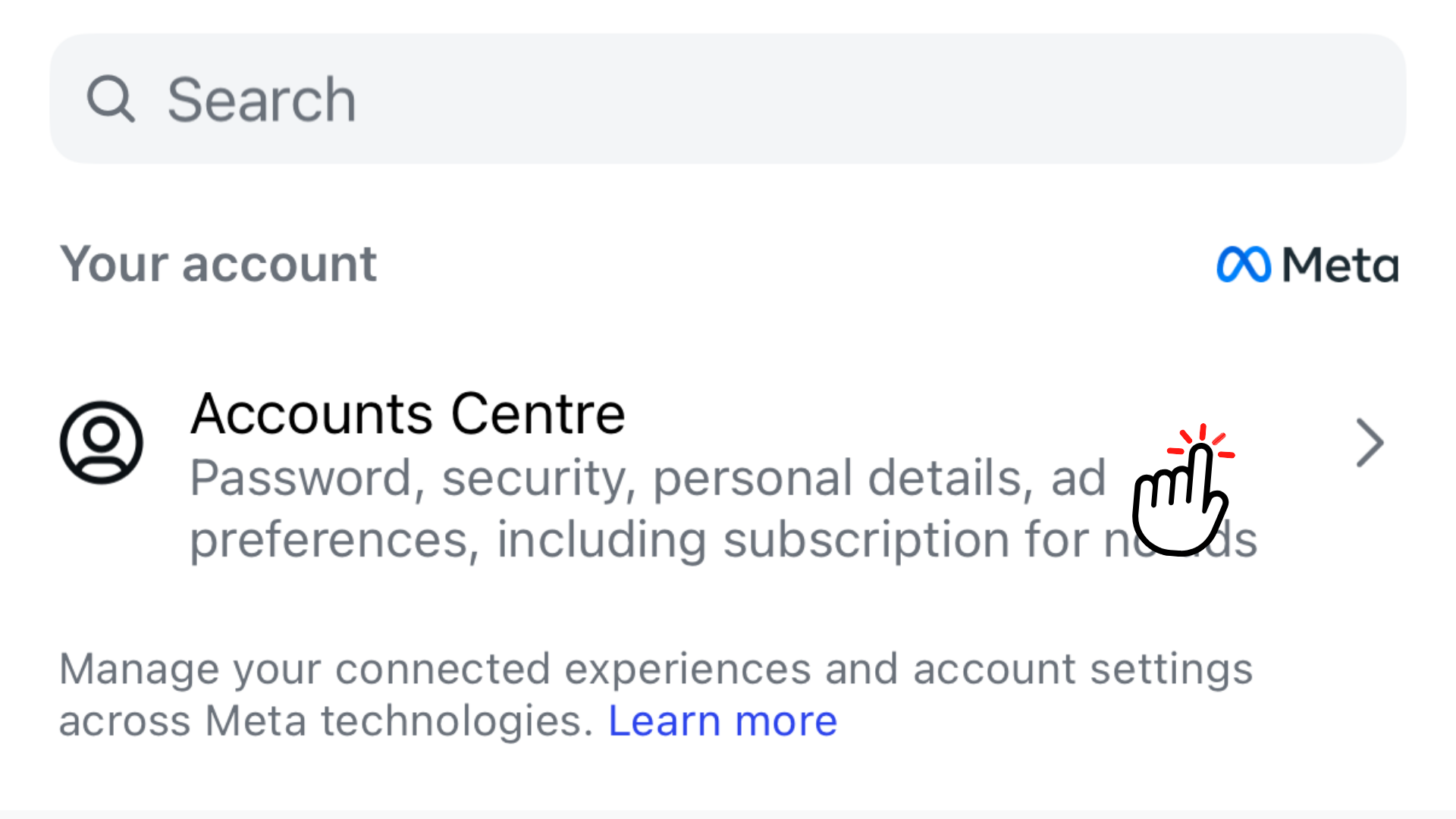The width and height of the screenshot is (1456, 819).
Task: Click the red tap sparks above hand
Action: coord(1202,439)
